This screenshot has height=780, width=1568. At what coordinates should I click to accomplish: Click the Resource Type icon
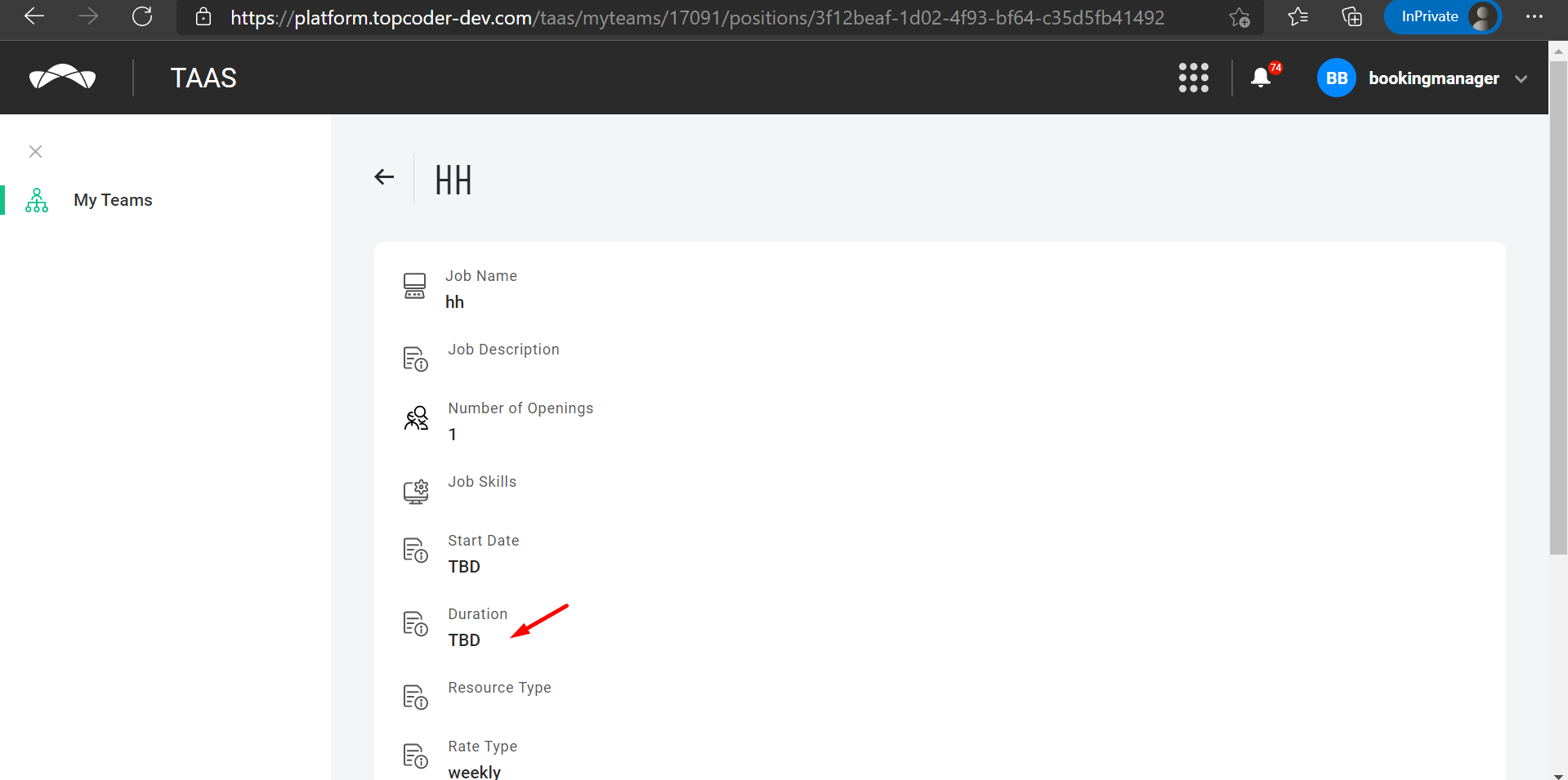(415, 698)
